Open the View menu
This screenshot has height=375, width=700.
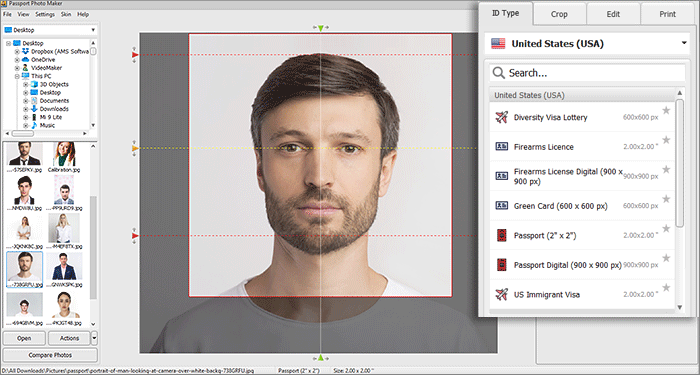(23, 14)
